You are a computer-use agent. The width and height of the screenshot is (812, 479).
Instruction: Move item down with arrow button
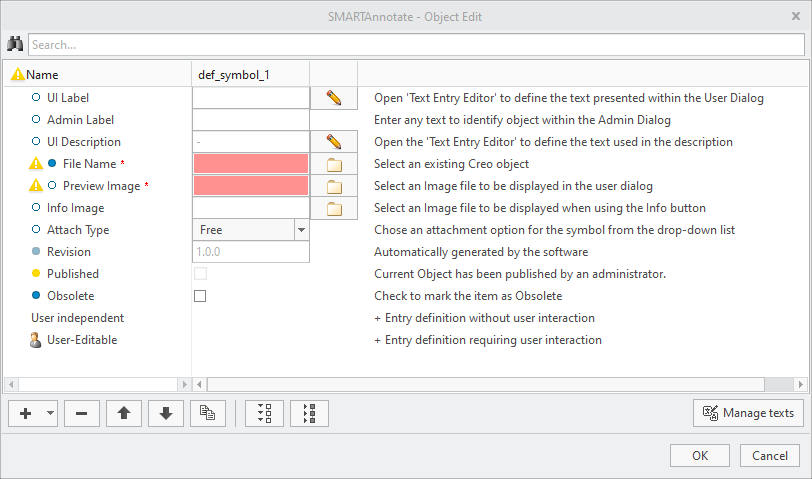click(x=166, y=413)
